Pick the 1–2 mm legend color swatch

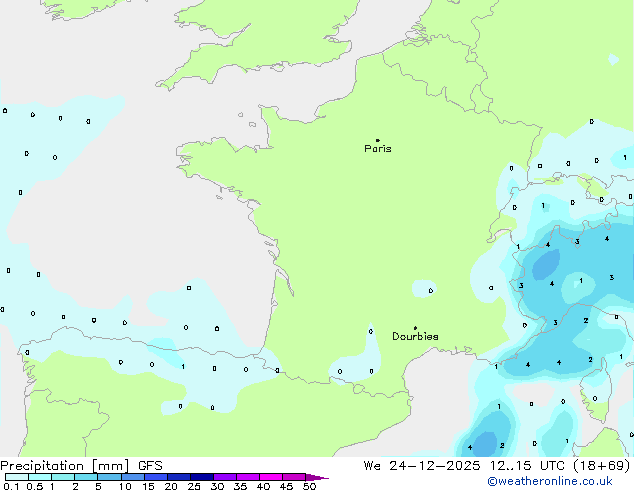(63, 477)
